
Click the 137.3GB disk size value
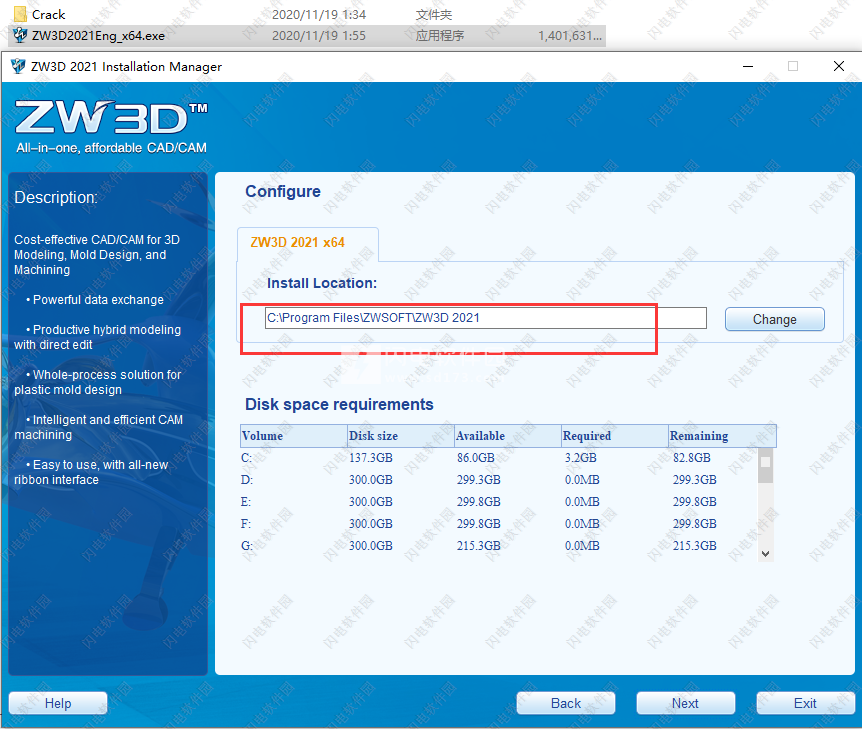[x=371, y=458]
